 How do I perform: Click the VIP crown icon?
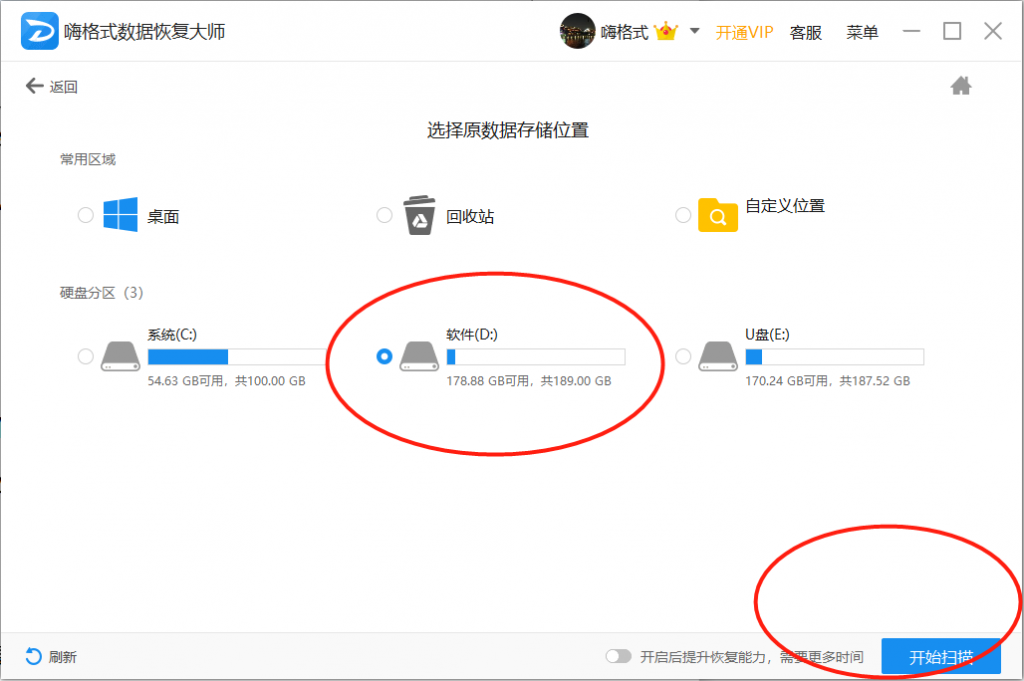(x=666, y=31)
